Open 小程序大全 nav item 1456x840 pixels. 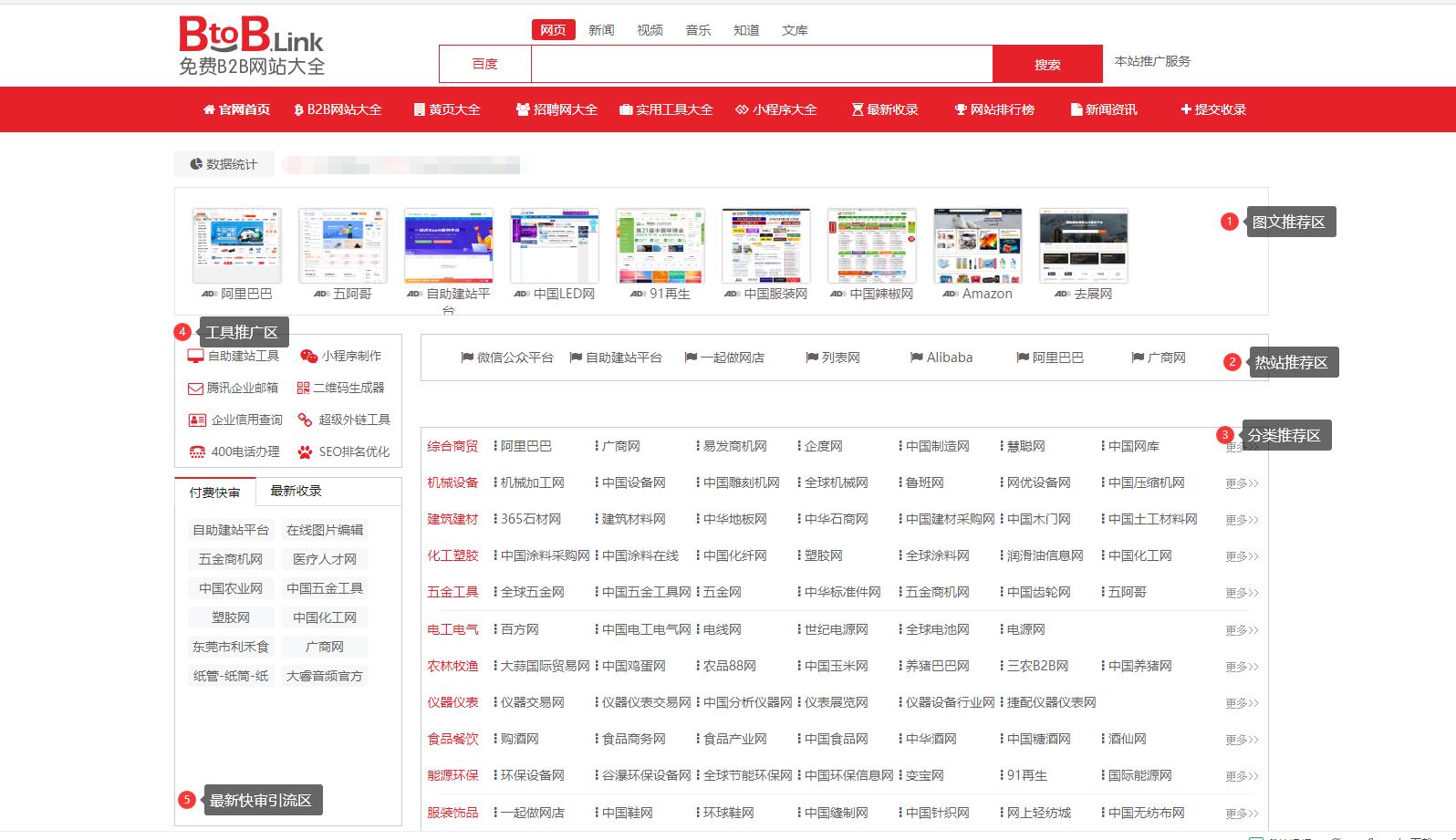tap(776, 109)
